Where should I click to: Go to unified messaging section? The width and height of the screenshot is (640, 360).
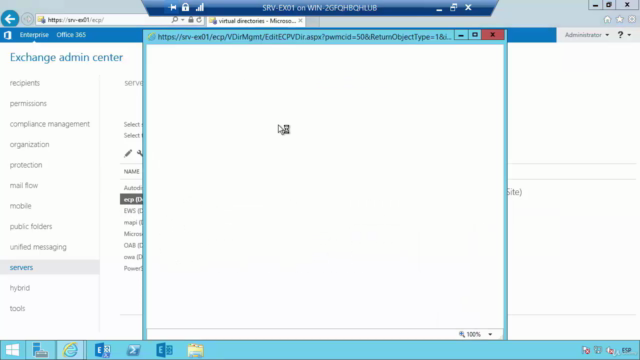click(38, 247)
